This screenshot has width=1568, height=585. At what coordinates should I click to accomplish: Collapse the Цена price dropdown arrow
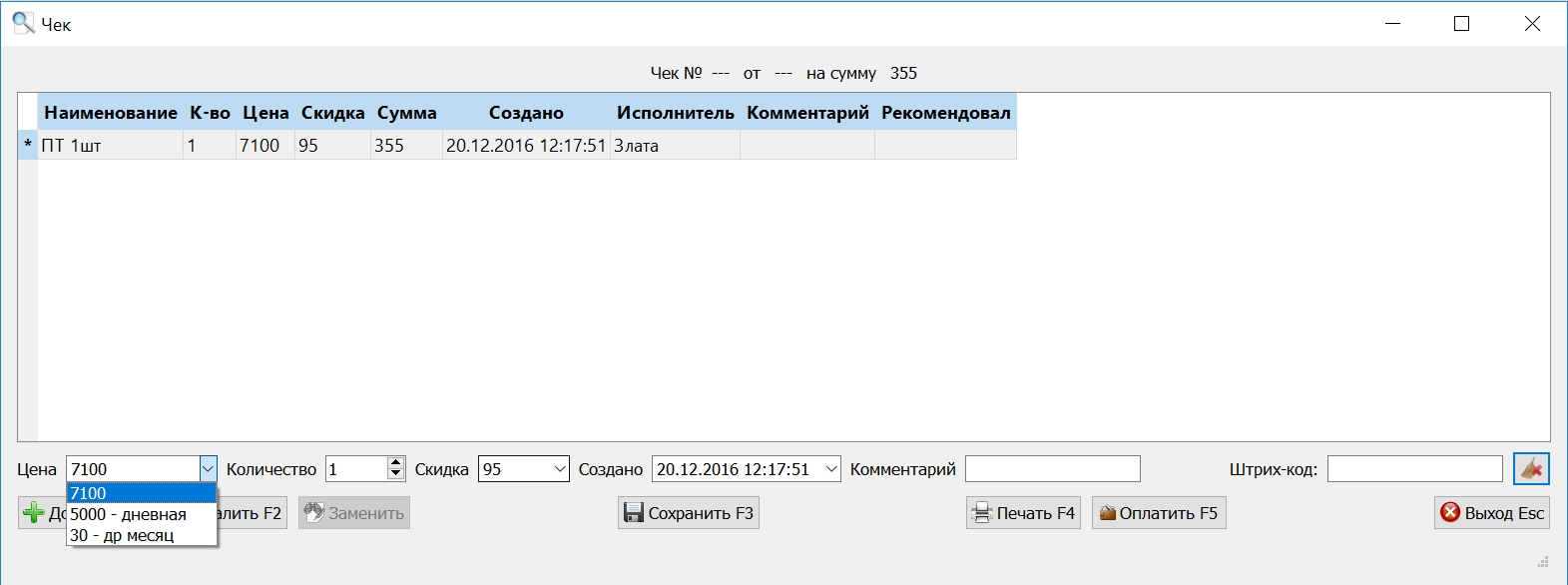coord(208,468)
